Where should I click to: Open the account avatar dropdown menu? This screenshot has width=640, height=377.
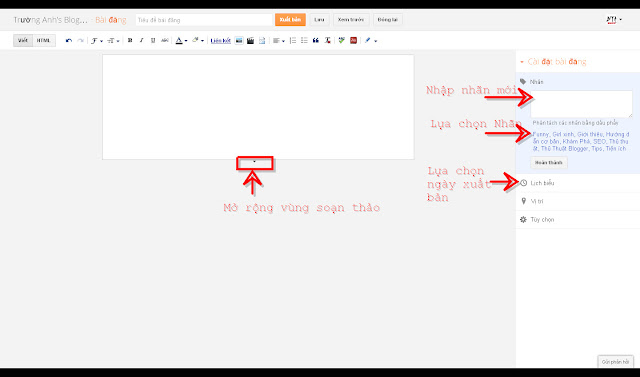tap(614, 20)
